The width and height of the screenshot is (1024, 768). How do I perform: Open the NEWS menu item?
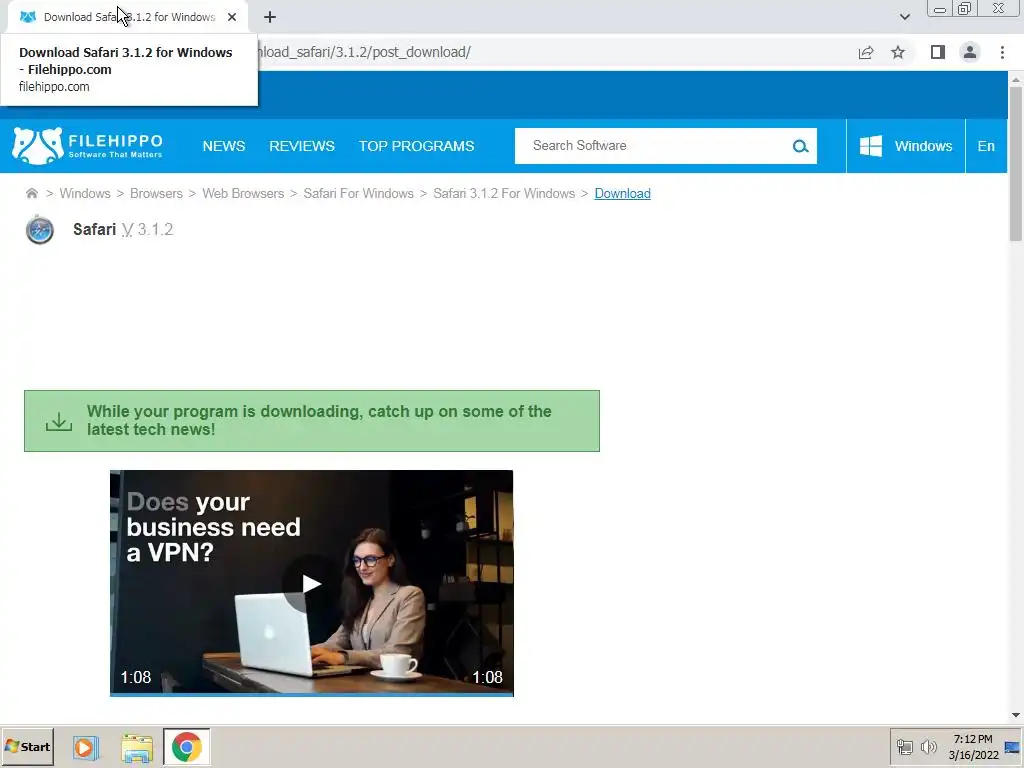click(x=224, y=146)
